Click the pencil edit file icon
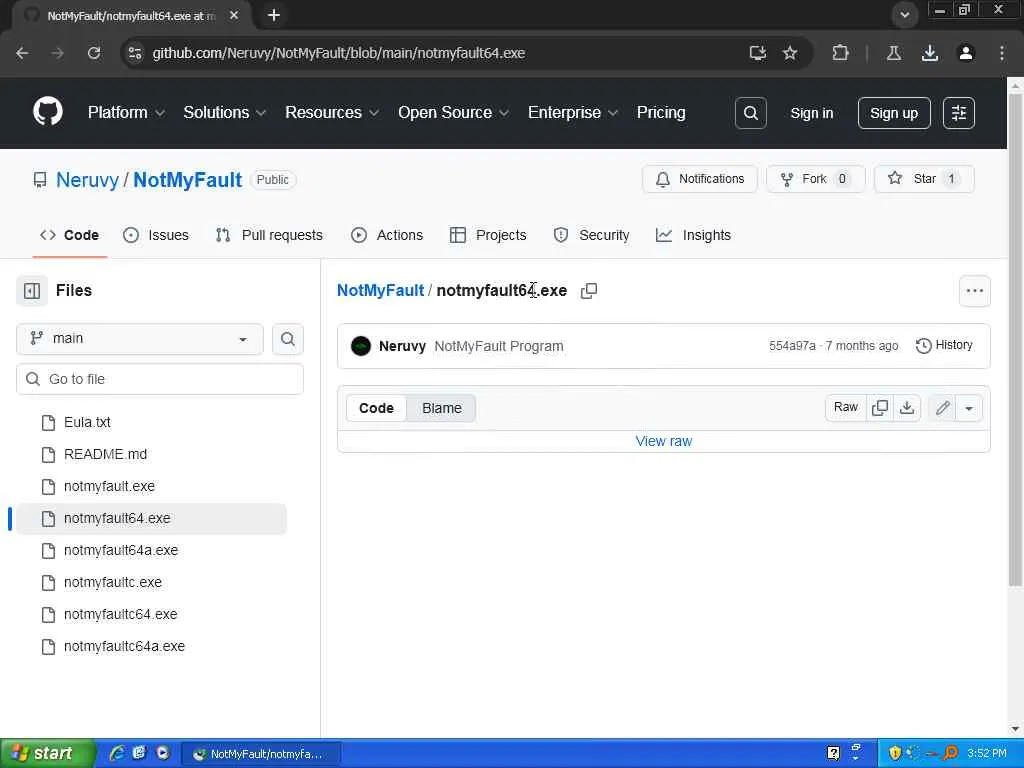The width and height of the screenshot is (1024, 768). point(942,408)
